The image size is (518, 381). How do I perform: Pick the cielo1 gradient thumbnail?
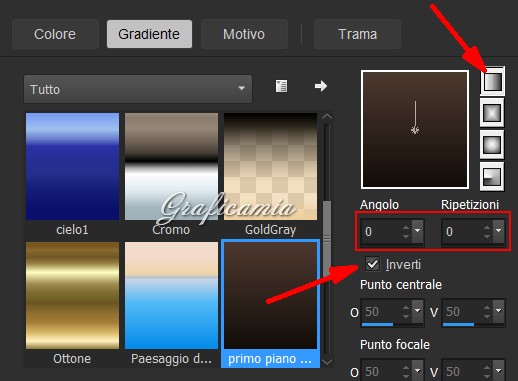click(72, 166)
